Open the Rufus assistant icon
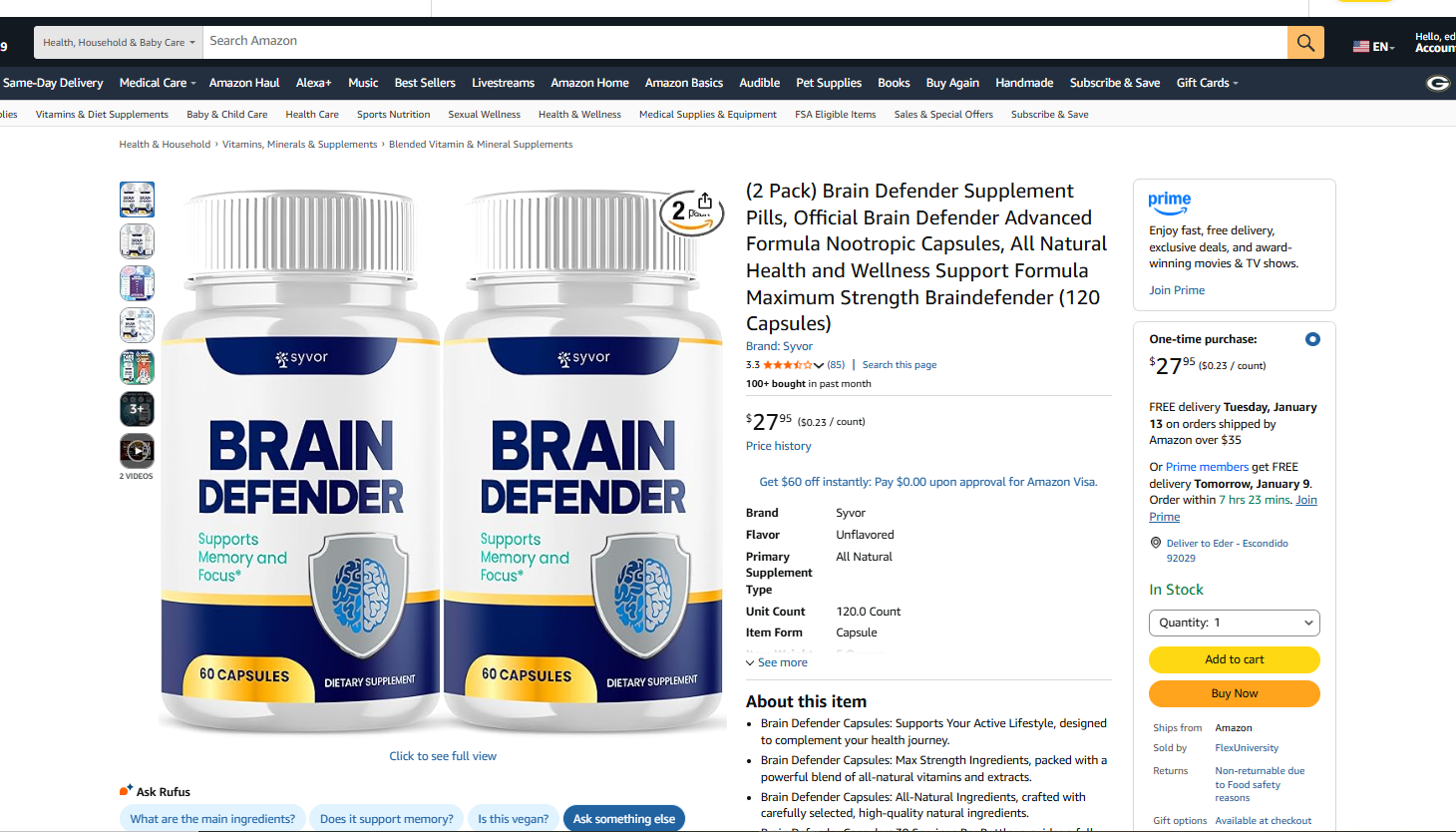 (x=126, y=791)
